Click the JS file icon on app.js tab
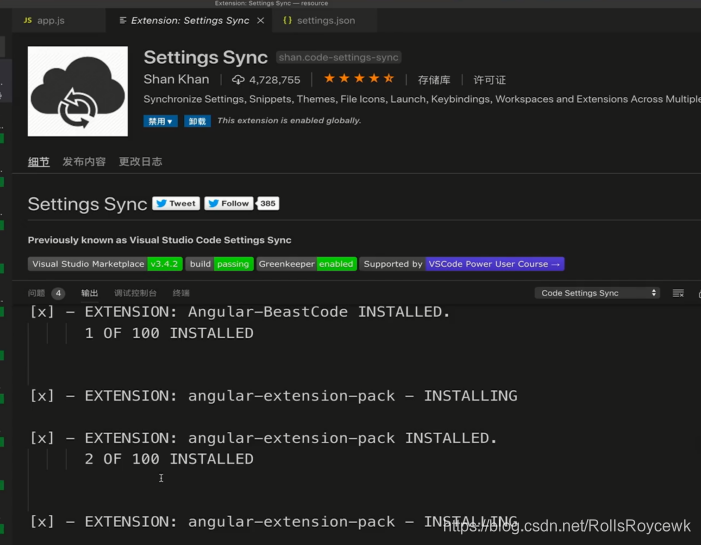701x545 pixels. pos(28,21)
